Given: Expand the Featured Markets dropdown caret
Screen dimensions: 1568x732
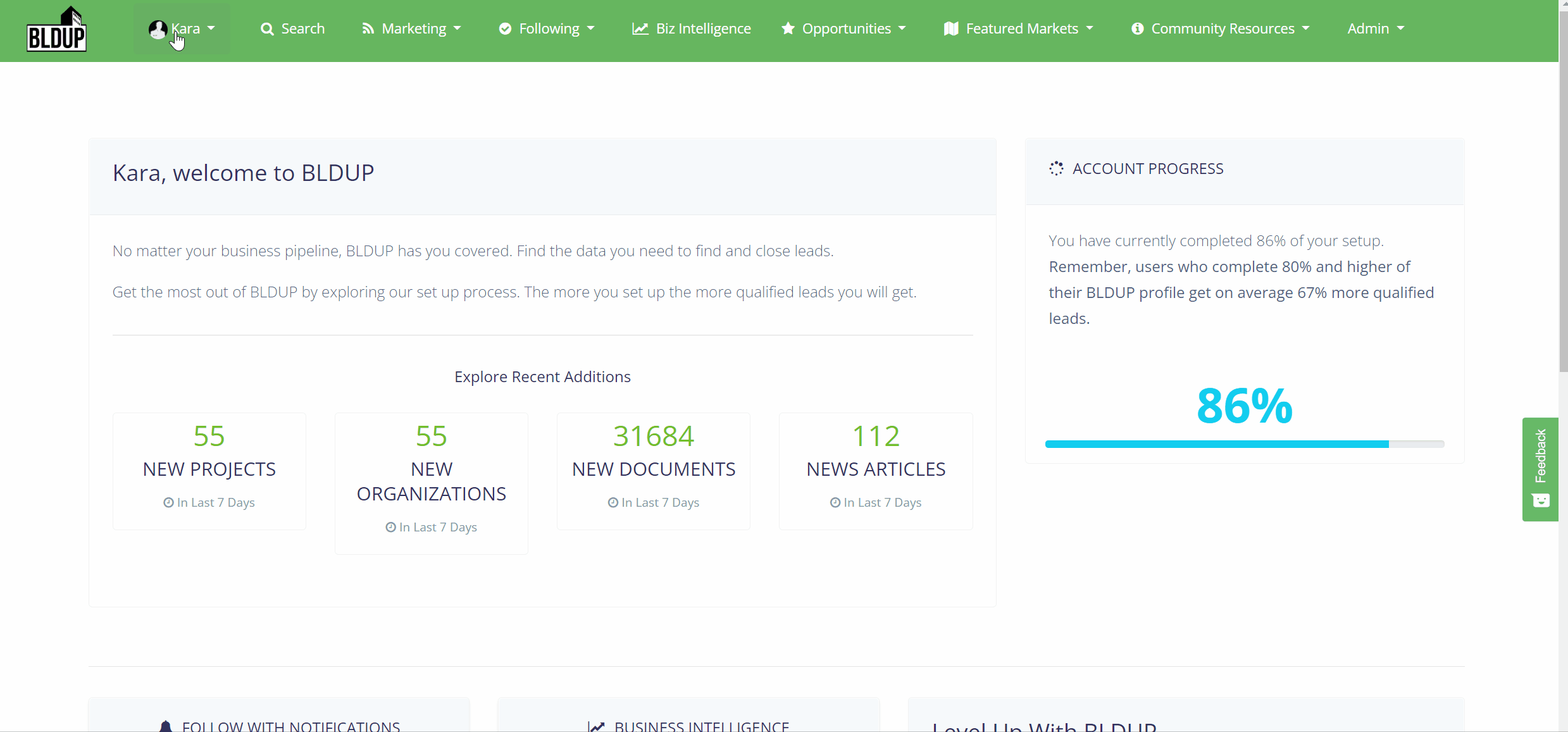Looking at the screenshot, I should point(1090,28).
